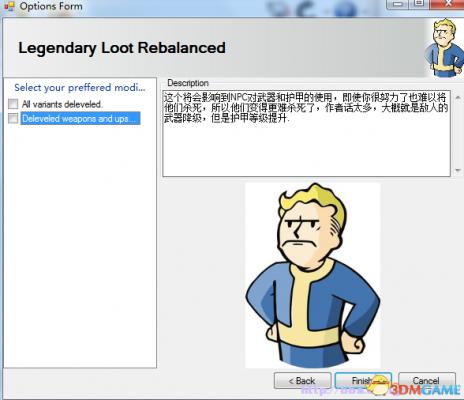Select the All variants deleveled label
The height and width of the screenshot is (400, 464).
point(62,104)
